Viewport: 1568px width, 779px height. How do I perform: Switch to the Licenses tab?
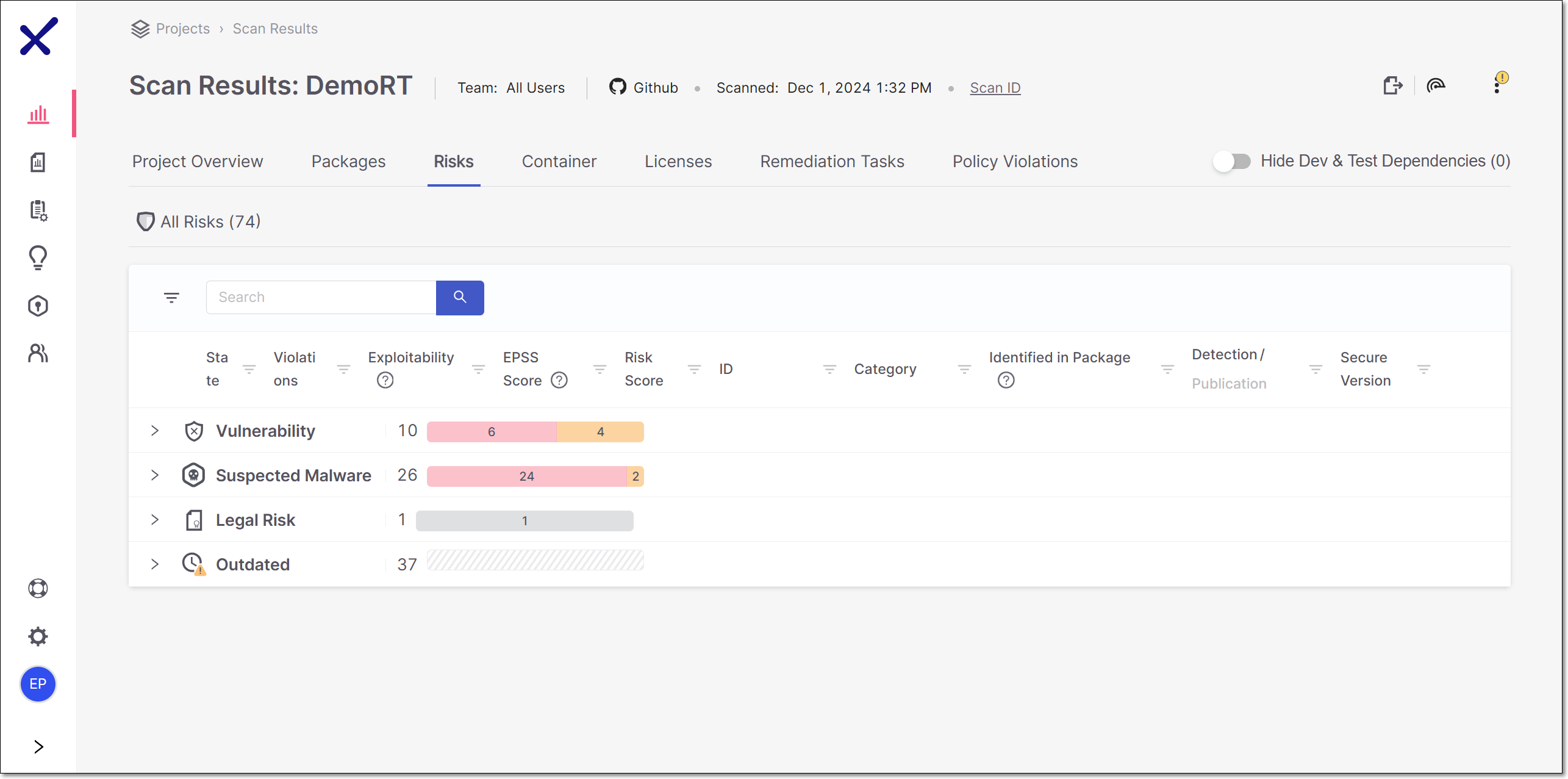point(678,162)
